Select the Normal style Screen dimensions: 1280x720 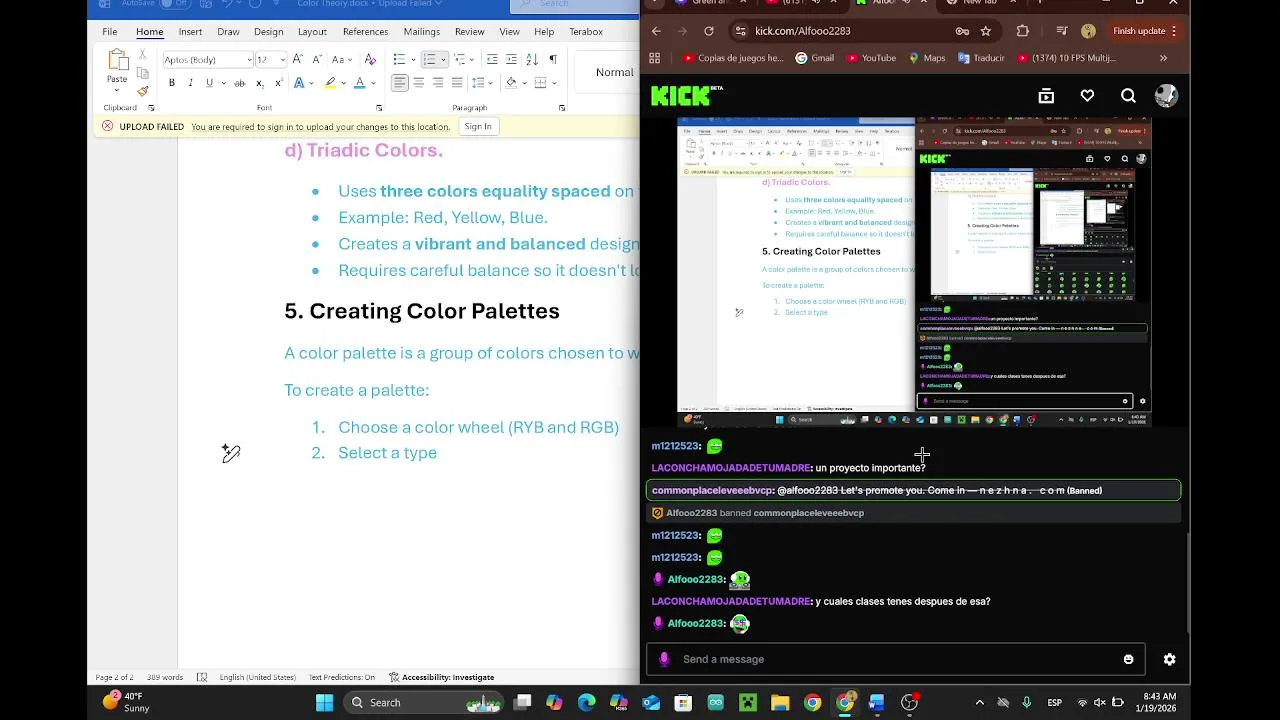(614, 72)
